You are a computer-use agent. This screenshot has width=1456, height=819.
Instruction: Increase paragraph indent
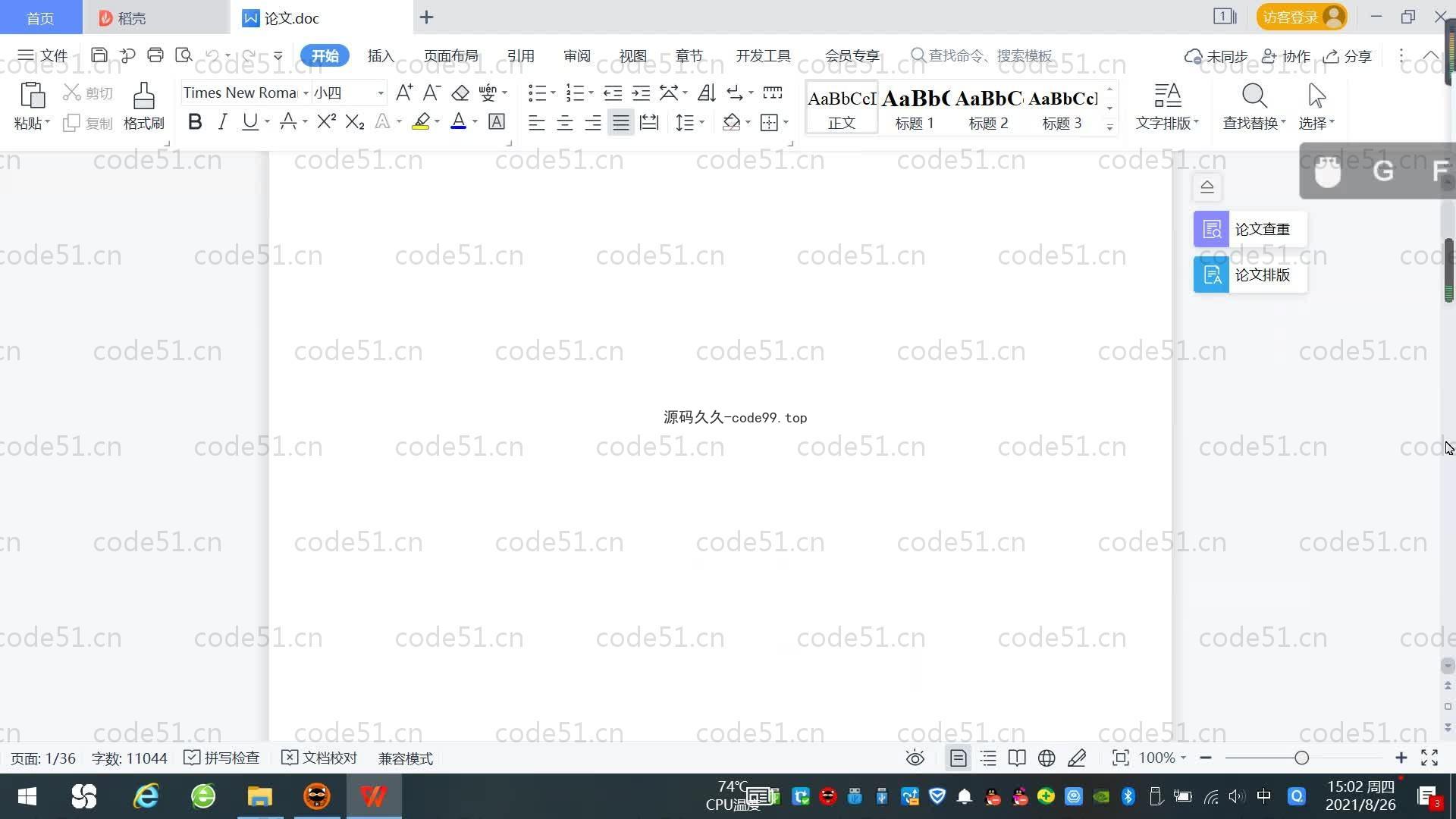(641, 93)
